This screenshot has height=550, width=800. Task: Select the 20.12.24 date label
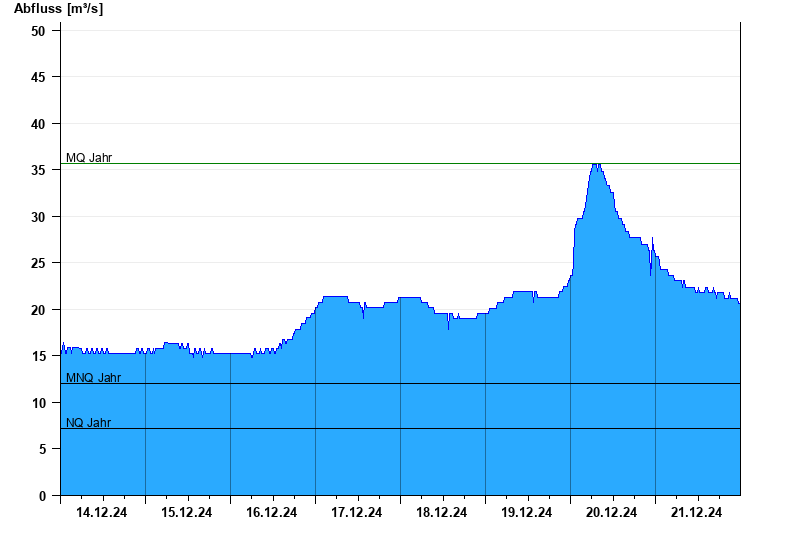(611, 512)
